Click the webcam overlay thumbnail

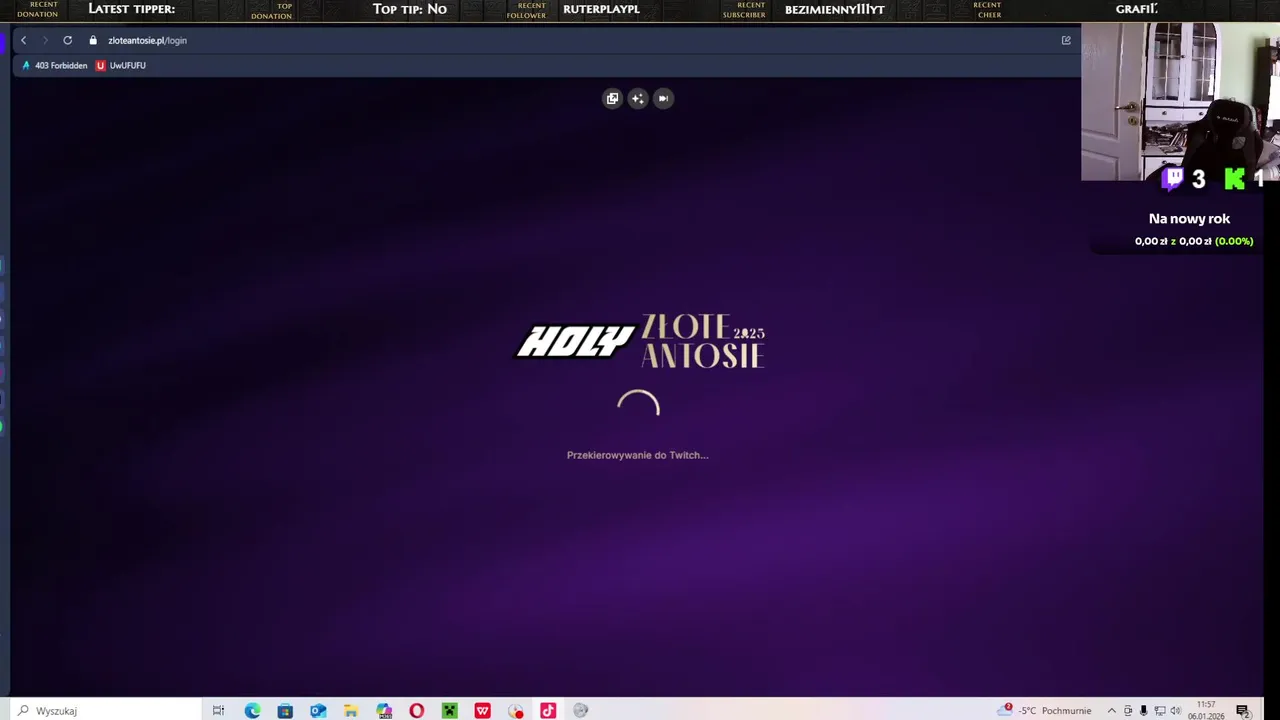point(1180,101)
